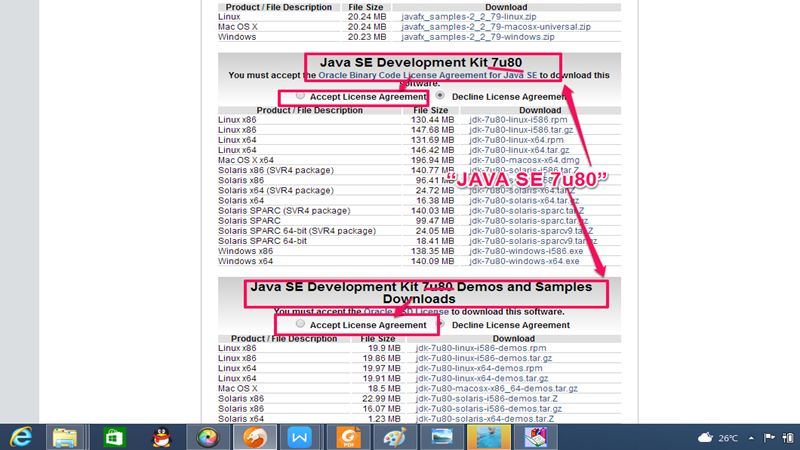Open the orange PDF reader taskbar icon
This screenshot has width=800, height=450.
348,438
